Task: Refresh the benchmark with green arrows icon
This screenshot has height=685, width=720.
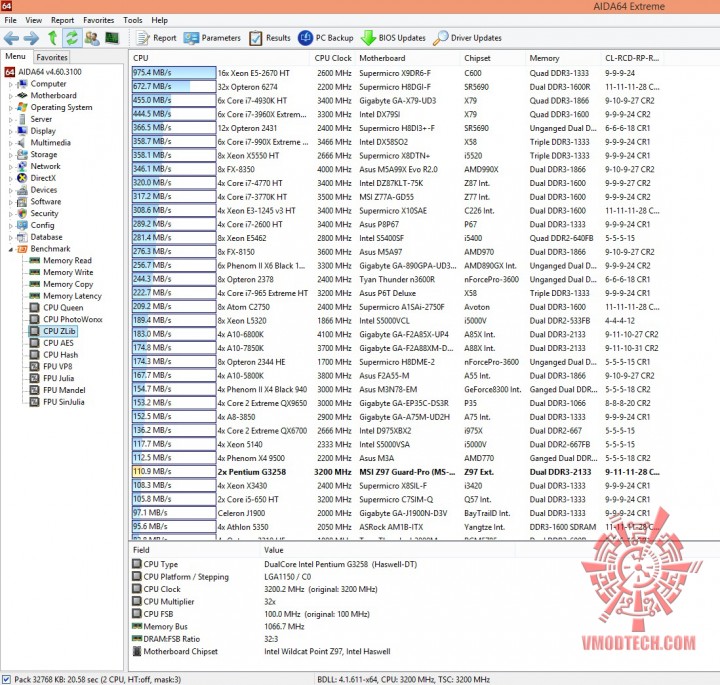Action: pos(72,38)
